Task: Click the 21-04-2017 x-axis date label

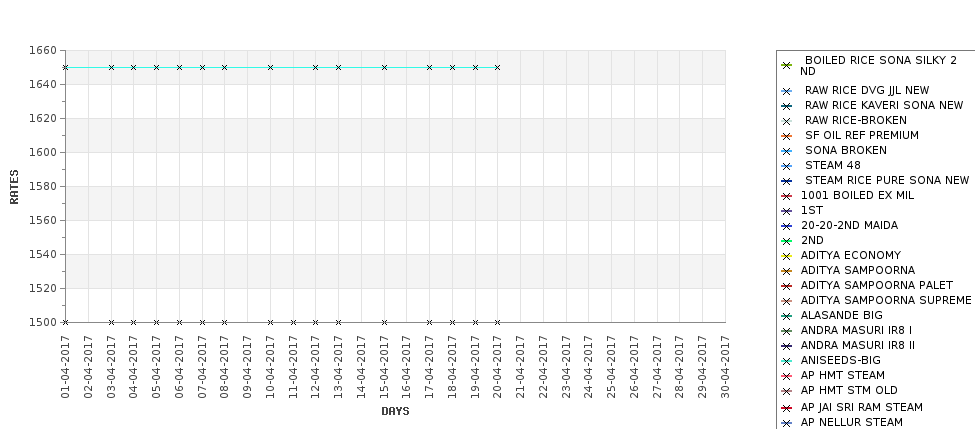Action: pyautogui.click(x=520, y=366)
